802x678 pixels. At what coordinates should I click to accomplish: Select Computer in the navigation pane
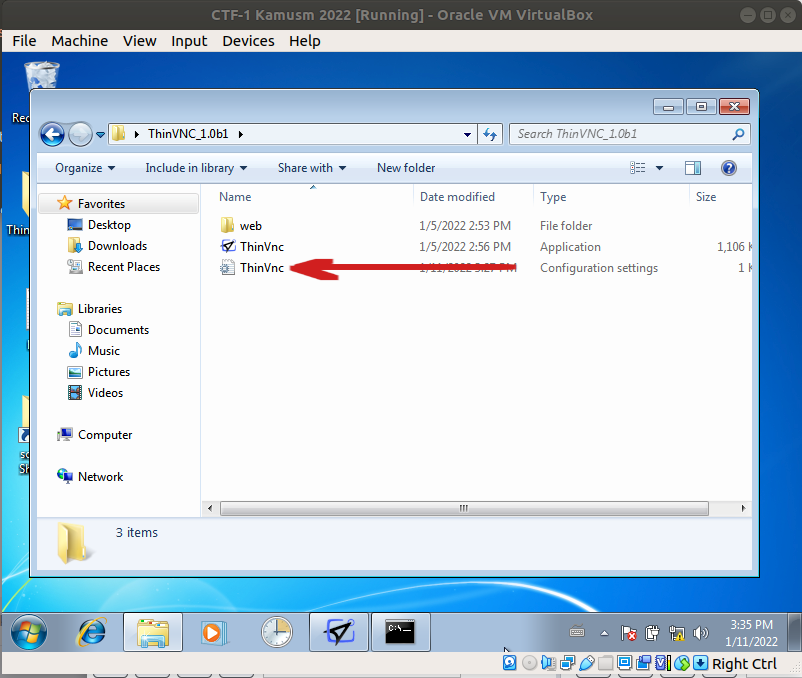[x=105, y=435]
